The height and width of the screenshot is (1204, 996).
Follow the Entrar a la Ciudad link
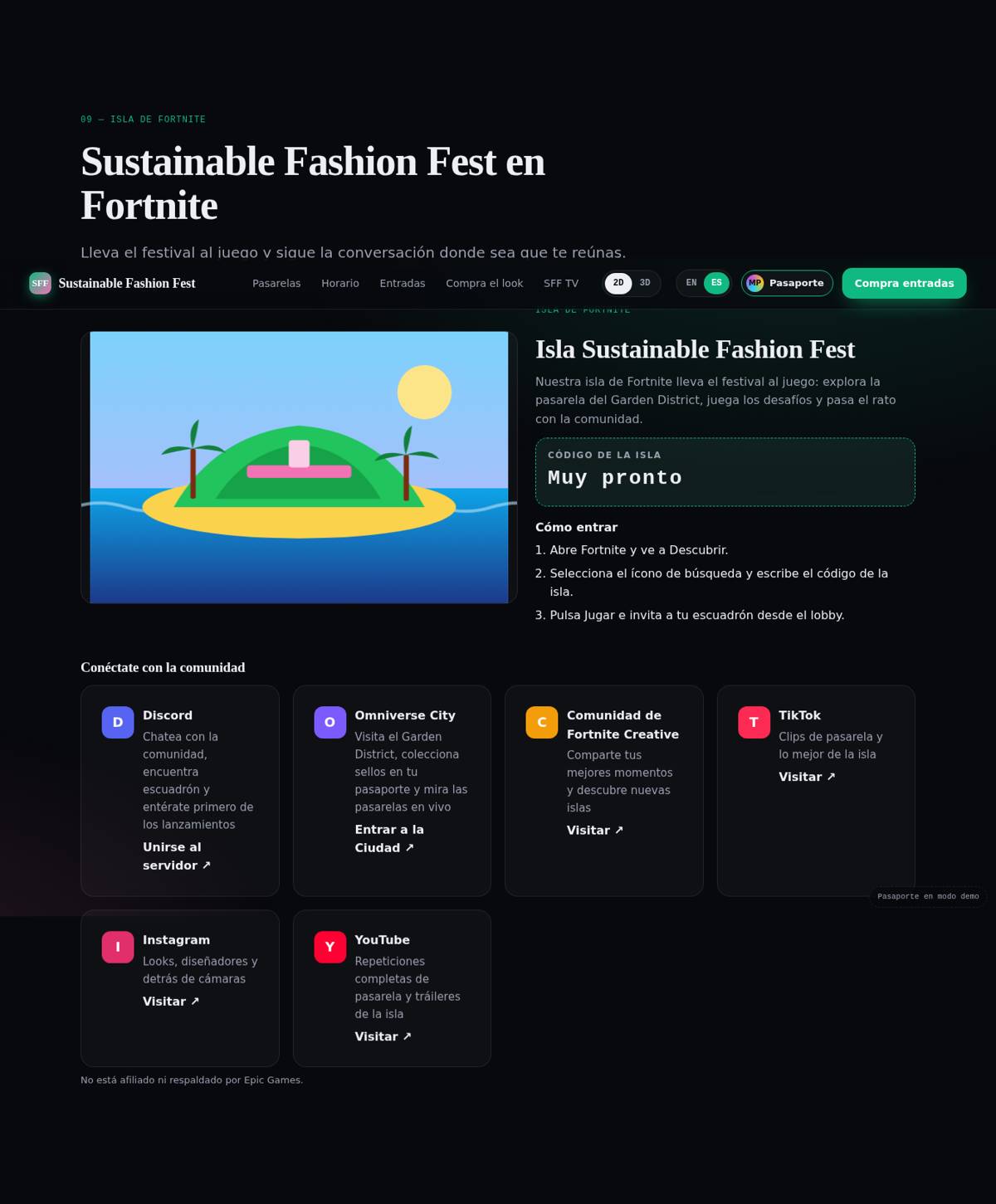click(x=389, y=839)
